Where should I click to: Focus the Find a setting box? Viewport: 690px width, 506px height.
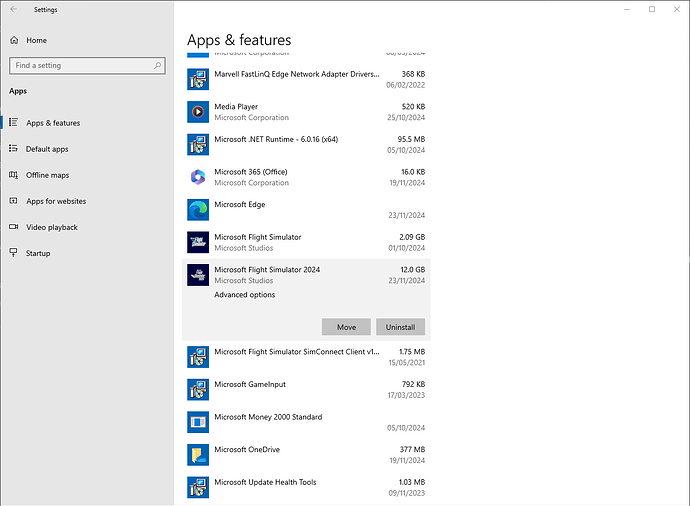(x=87, y=66)
